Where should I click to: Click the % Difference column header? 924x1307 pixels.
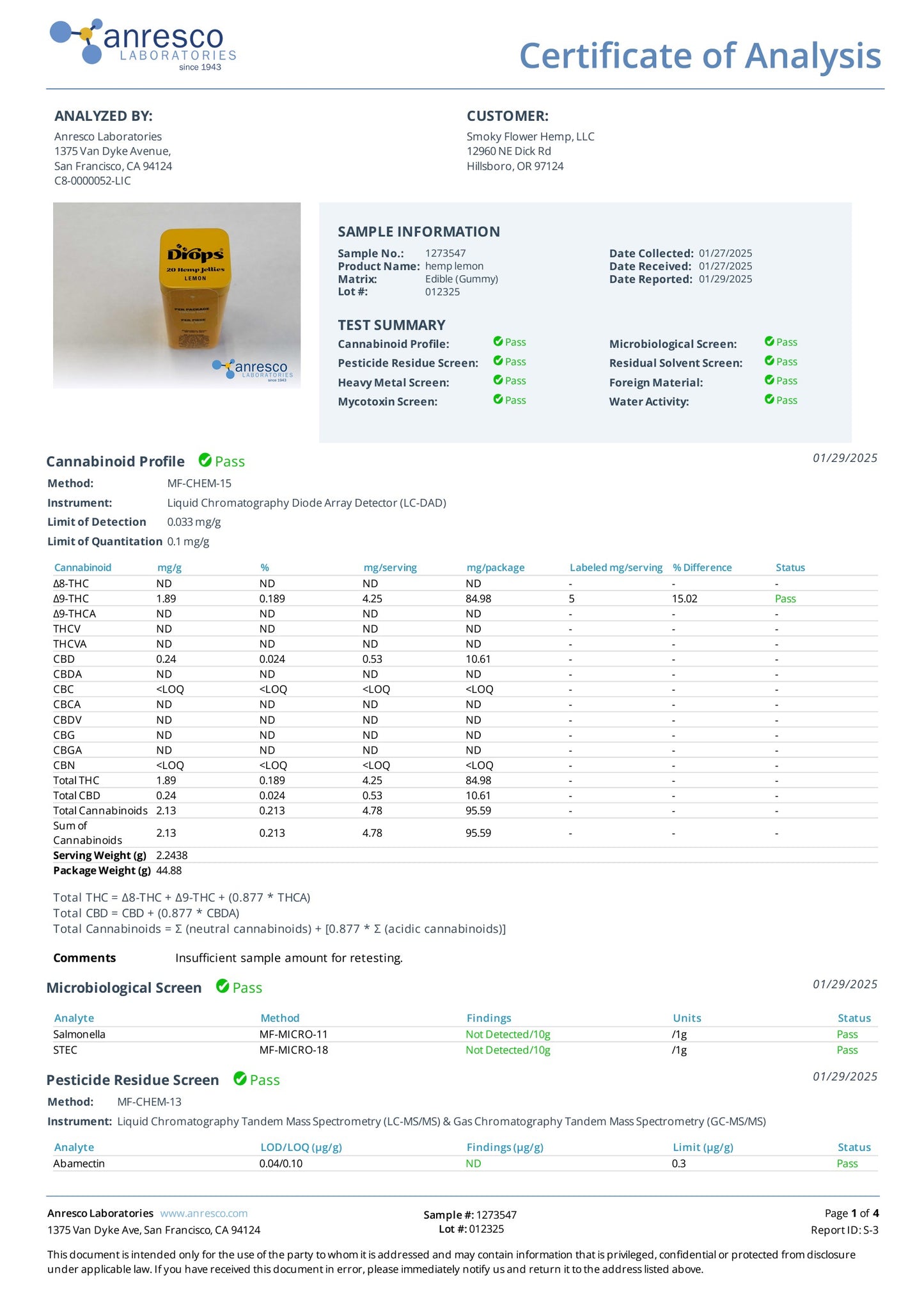702,567
